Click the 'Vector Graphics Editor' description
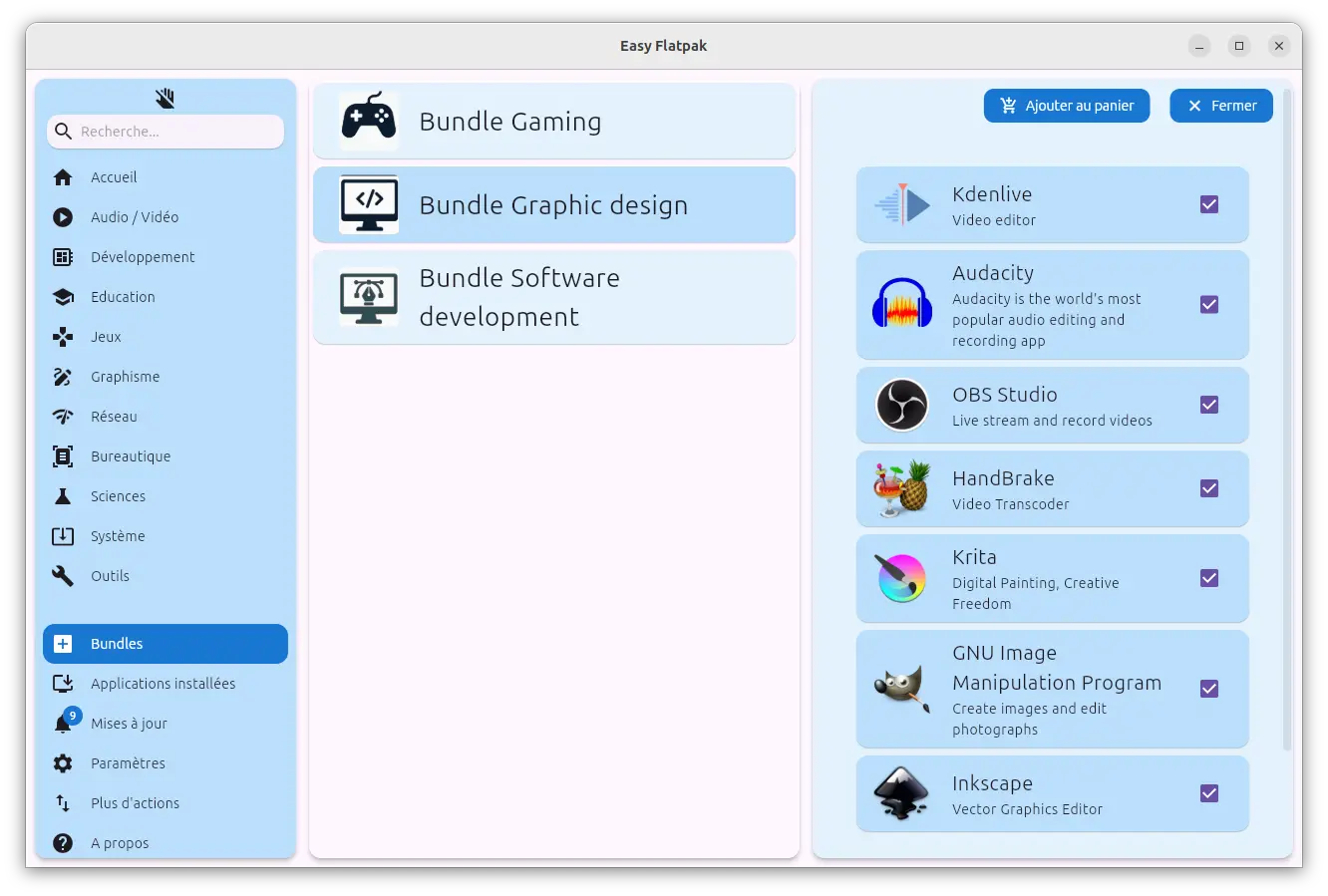This screenshot has height=896, width=1328. pos(1027,809)
